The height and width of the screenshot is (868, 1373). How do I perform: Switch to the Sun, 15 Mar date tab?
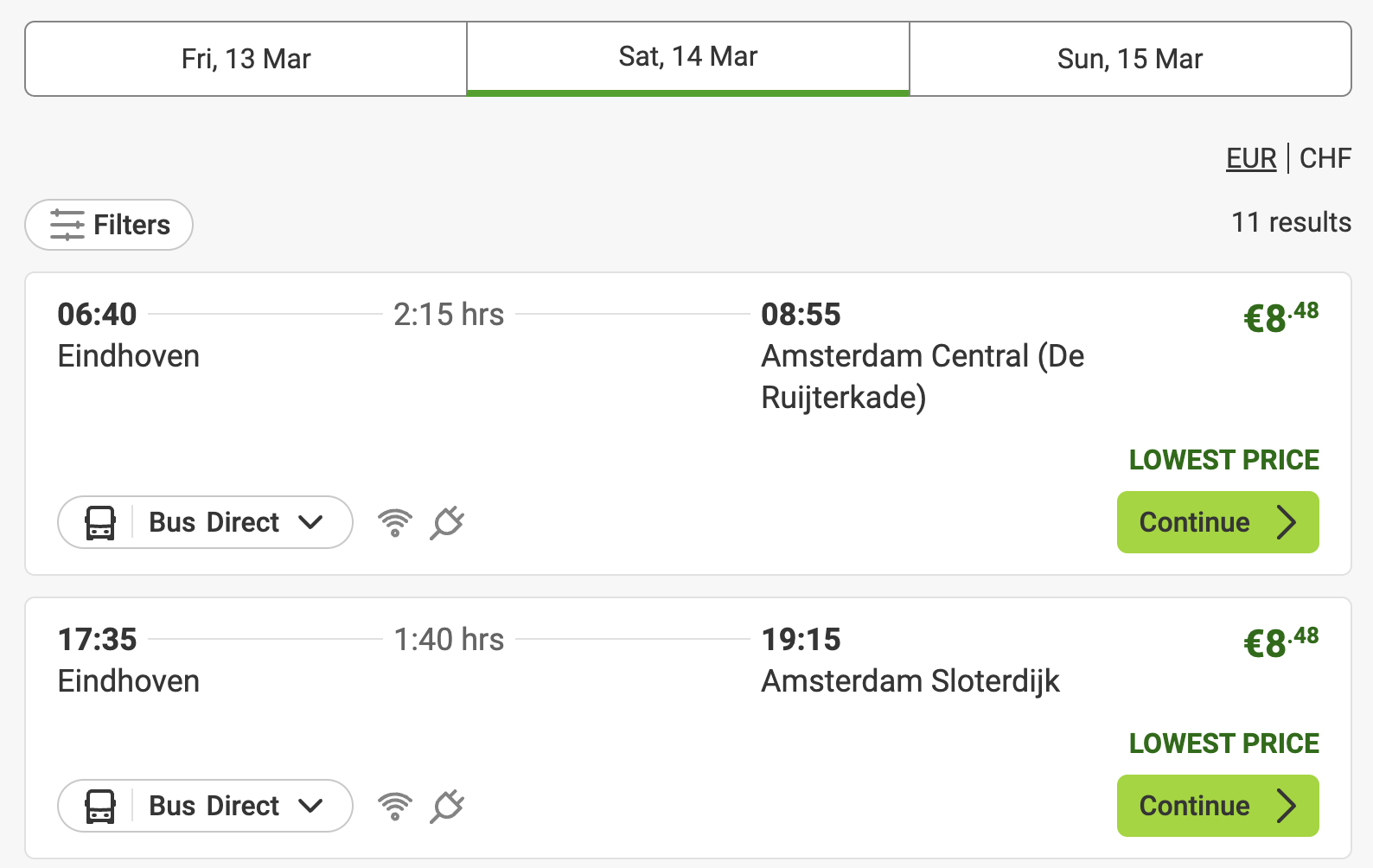tap(1130, 59)
